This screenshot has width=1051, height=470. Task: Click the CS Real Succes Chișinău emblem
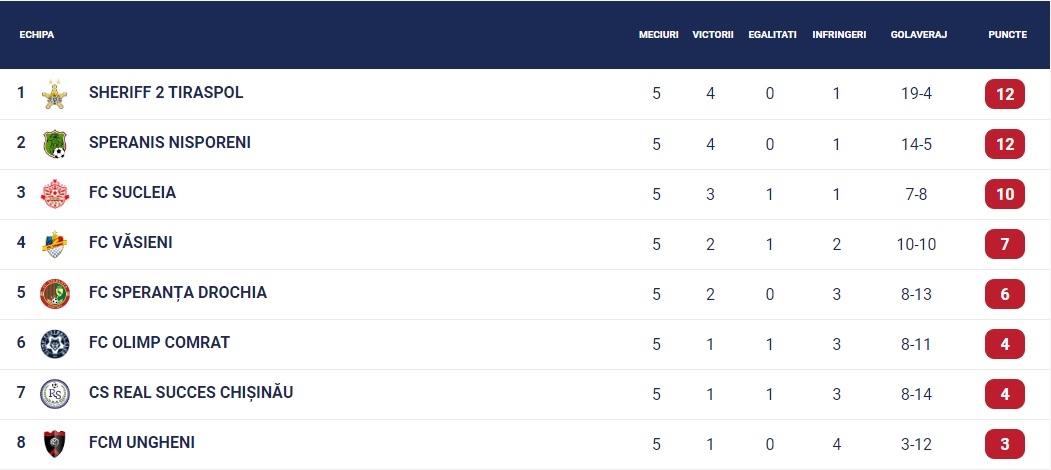(54, 394)
